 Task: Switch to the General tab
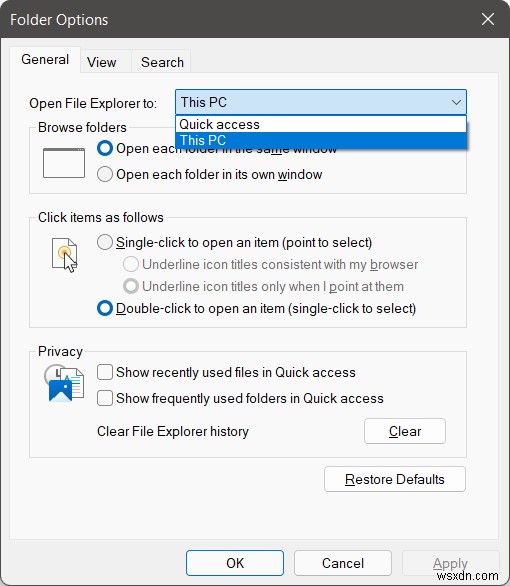45,59
